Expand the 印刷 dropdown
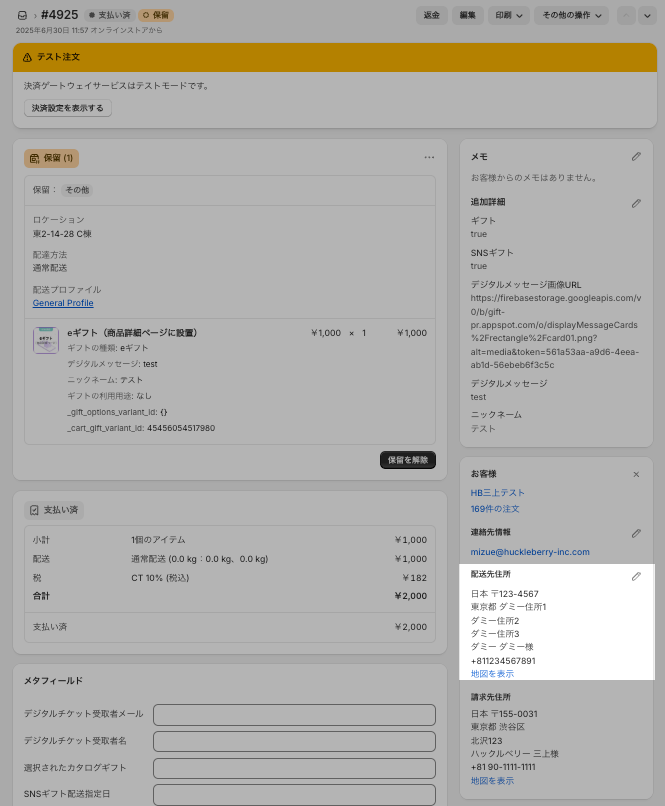 click(508, 15)
